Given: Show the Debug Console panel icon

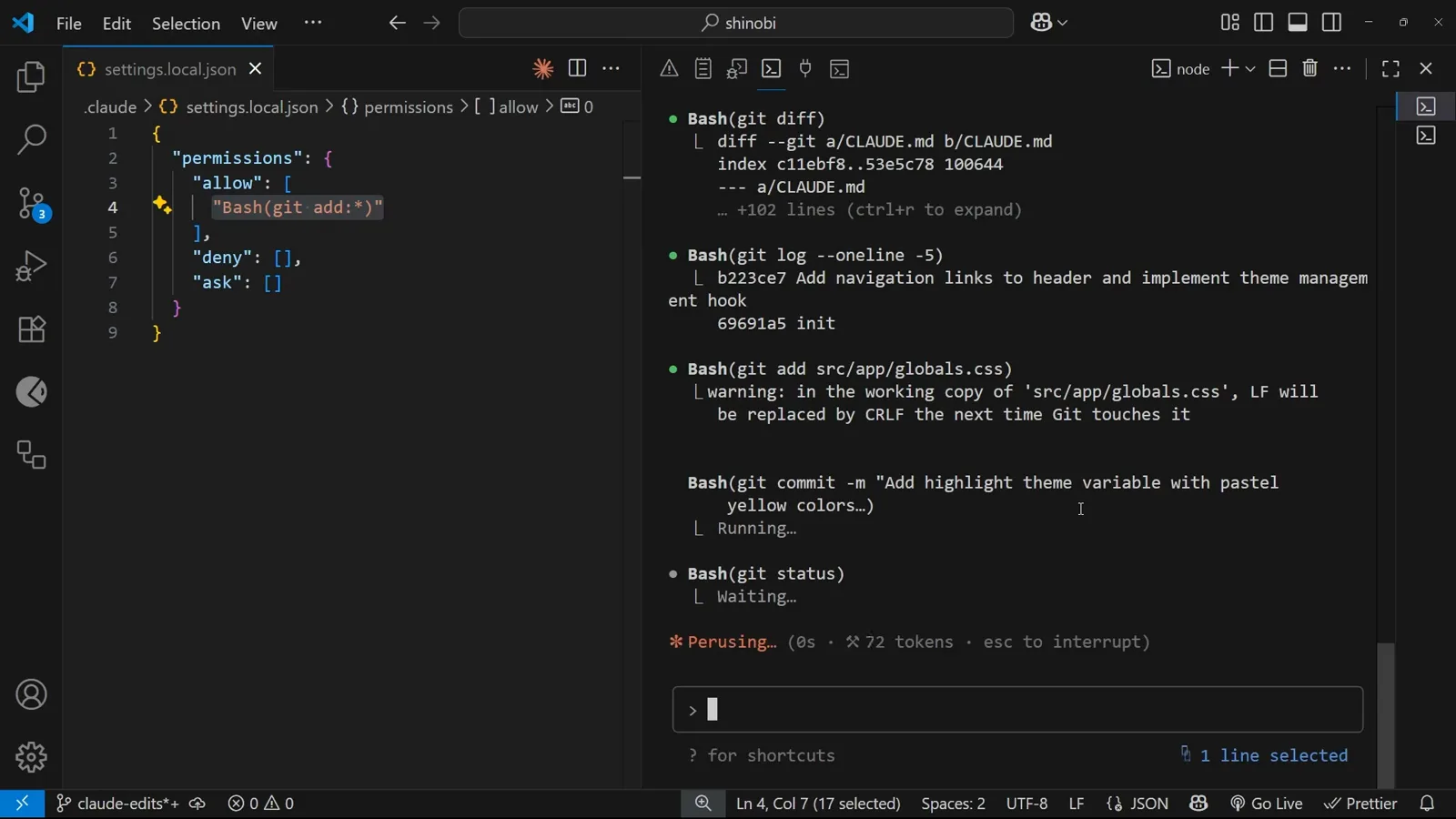Looking at the screenshot, I should click(737, 69).
